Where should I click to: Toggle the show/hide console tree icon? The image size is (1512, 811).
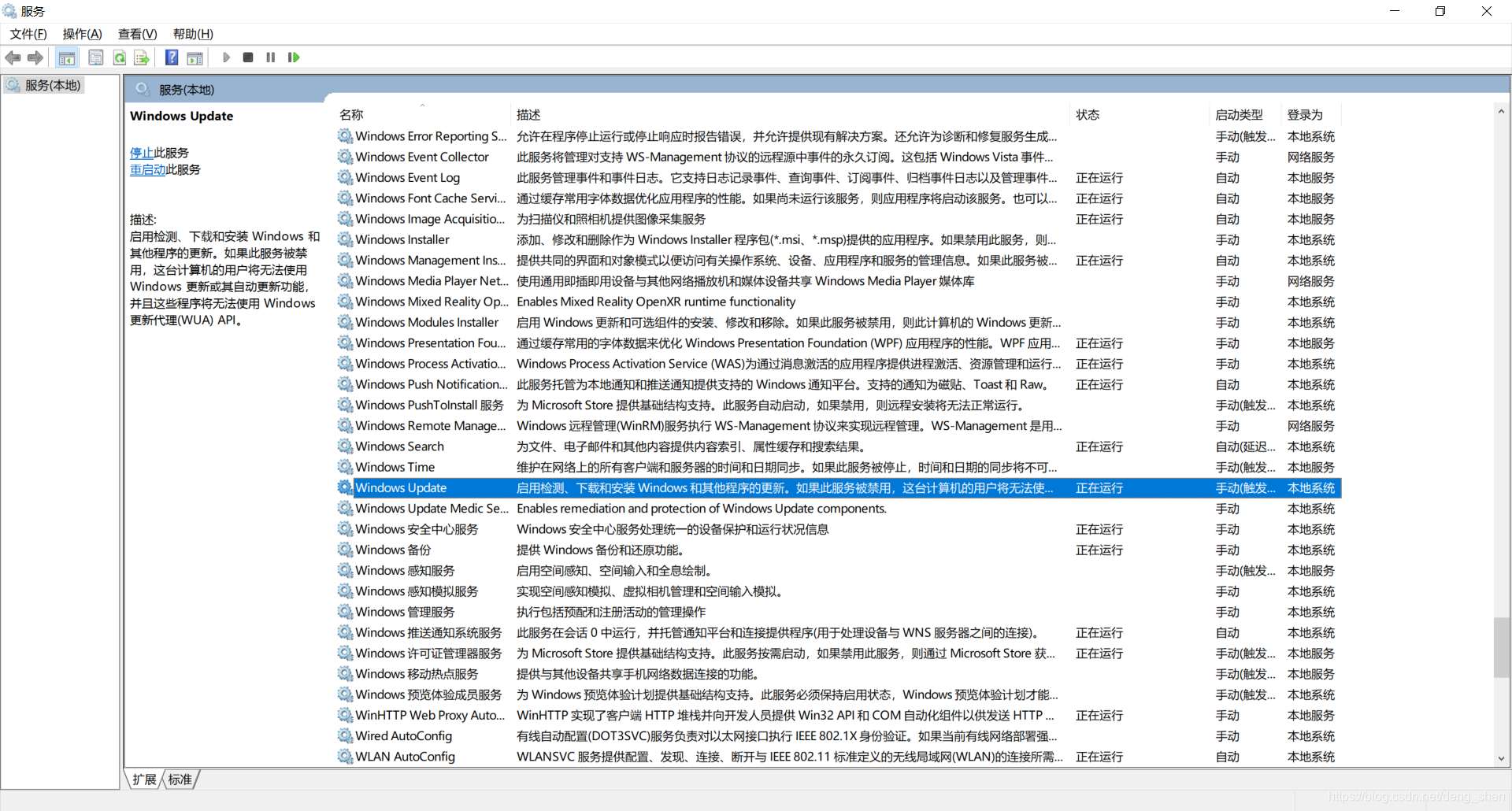67,57
